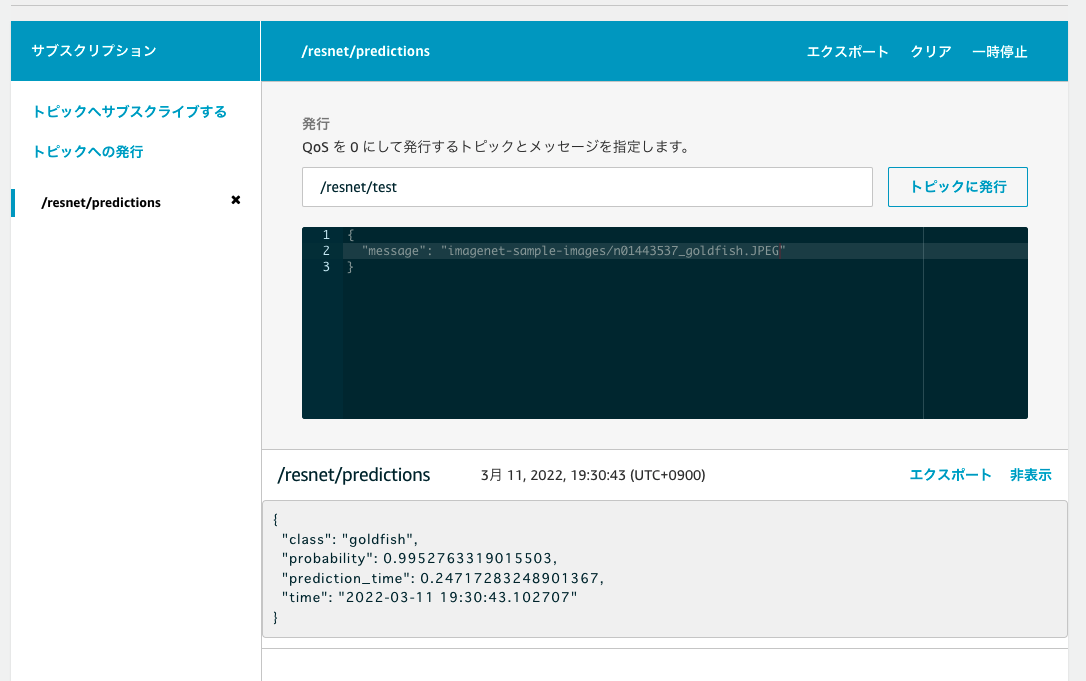Click the /resnet/predictions header title
This screenshot has height=681, width=1086.
click(366, 51)
